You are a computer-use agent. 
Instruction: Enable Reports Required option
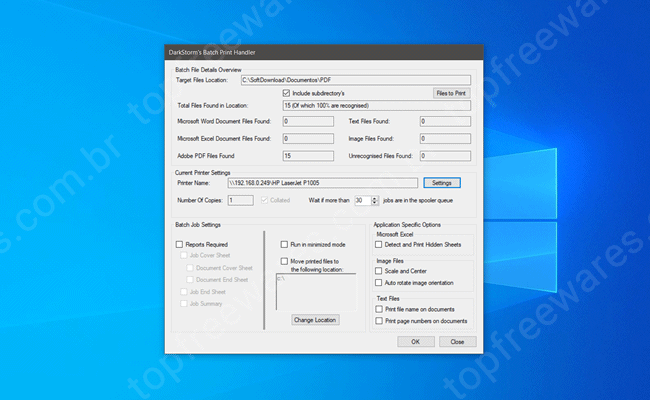point(180,244)
